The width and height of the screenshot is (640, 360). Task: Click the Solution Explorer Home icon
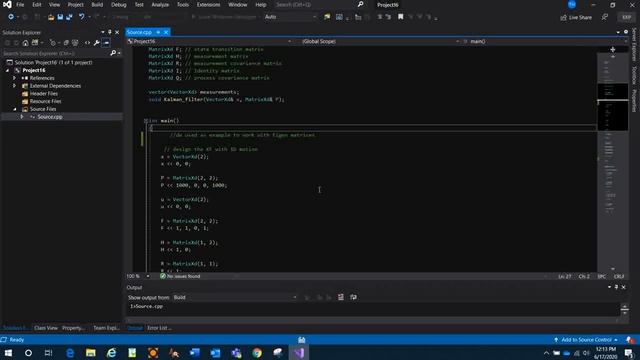pos(25,43)
